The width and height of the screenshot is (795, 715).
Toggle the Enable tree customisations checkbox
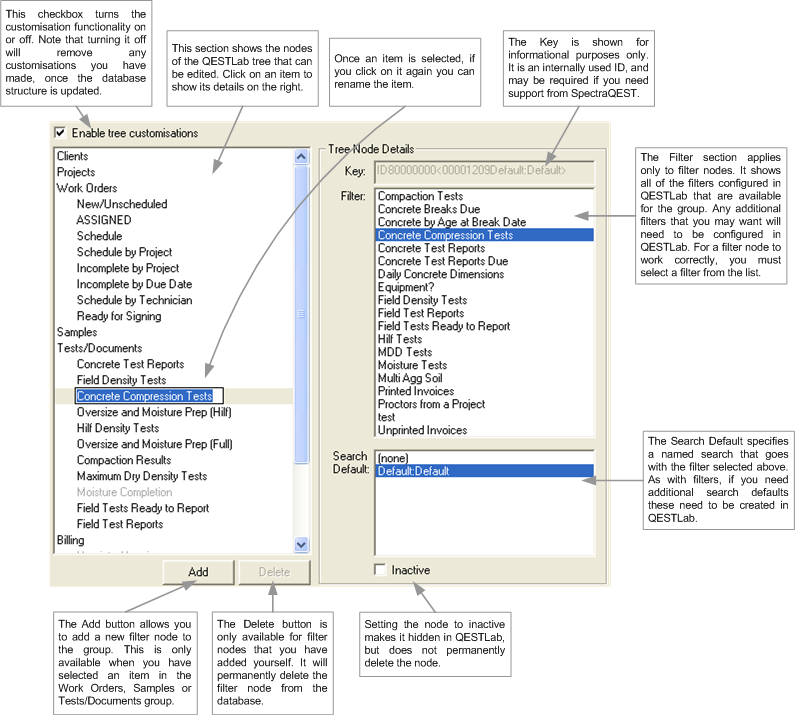pos(60,133)
